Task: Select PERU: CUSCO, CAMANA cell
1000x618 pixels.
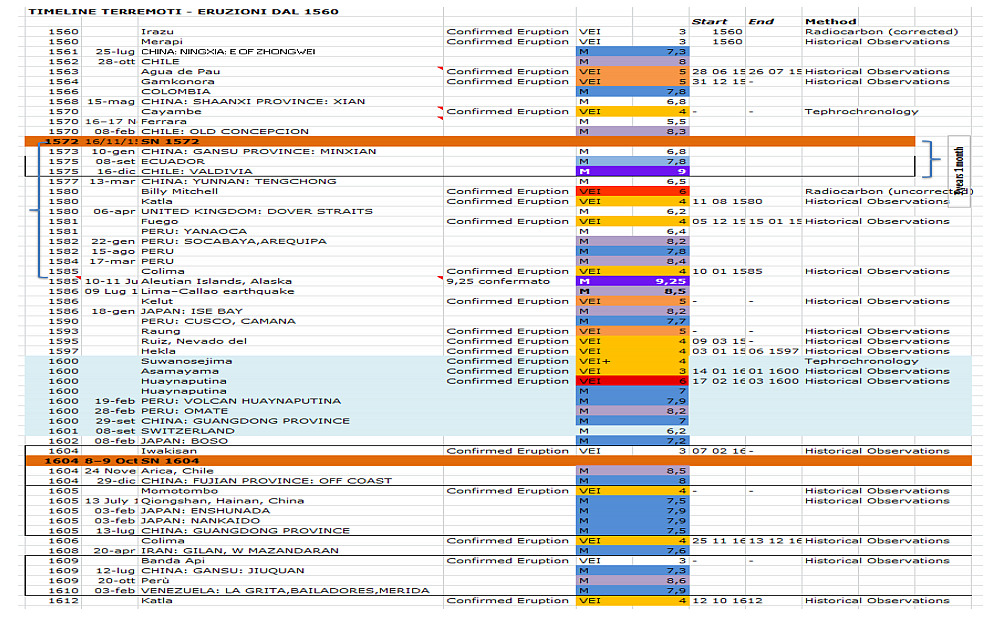Action: pyautogui.click(x=218, y=321)
